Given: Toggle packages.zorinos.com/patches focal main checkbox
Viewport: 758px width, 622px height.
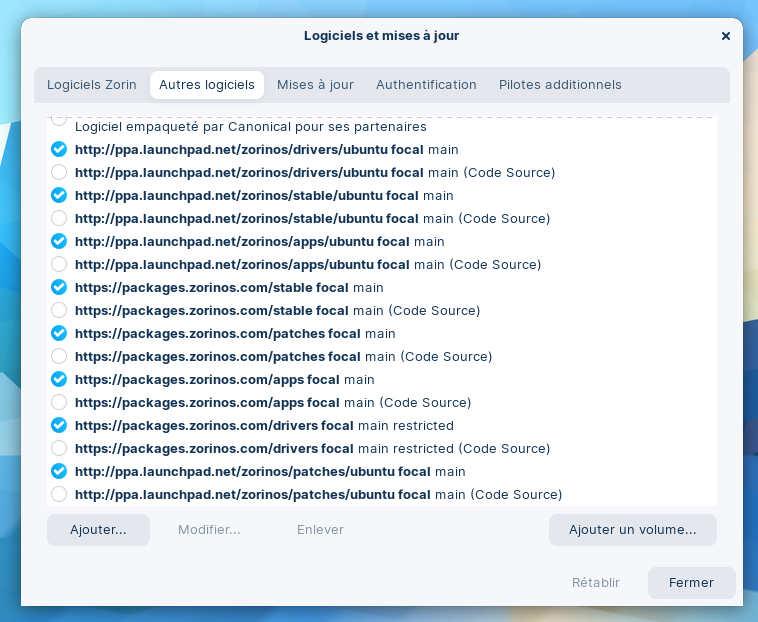Looking at the screenshot, I should click(x=59, y=333).
